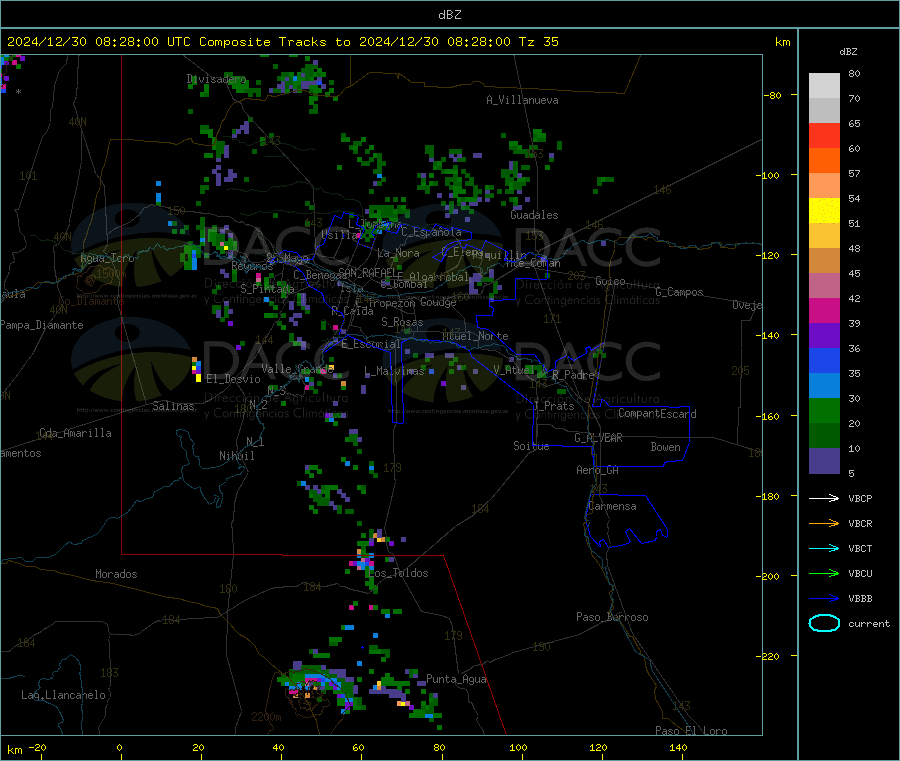Click the 'A_Villanueva' map label
The height and width of the screenshot is (761, 900).
522,100
